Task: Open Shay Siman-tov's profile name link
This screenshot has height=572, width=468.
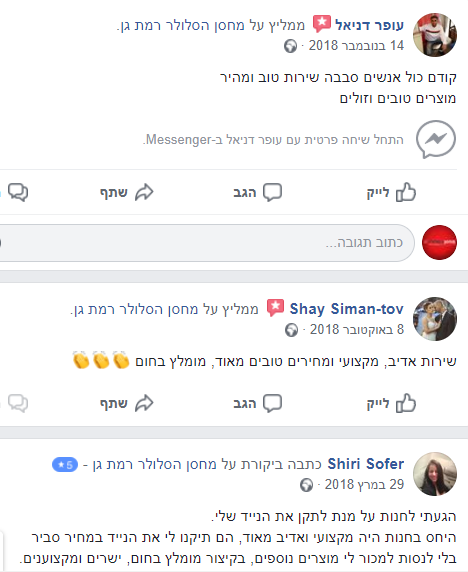Action: pos(347,309)
